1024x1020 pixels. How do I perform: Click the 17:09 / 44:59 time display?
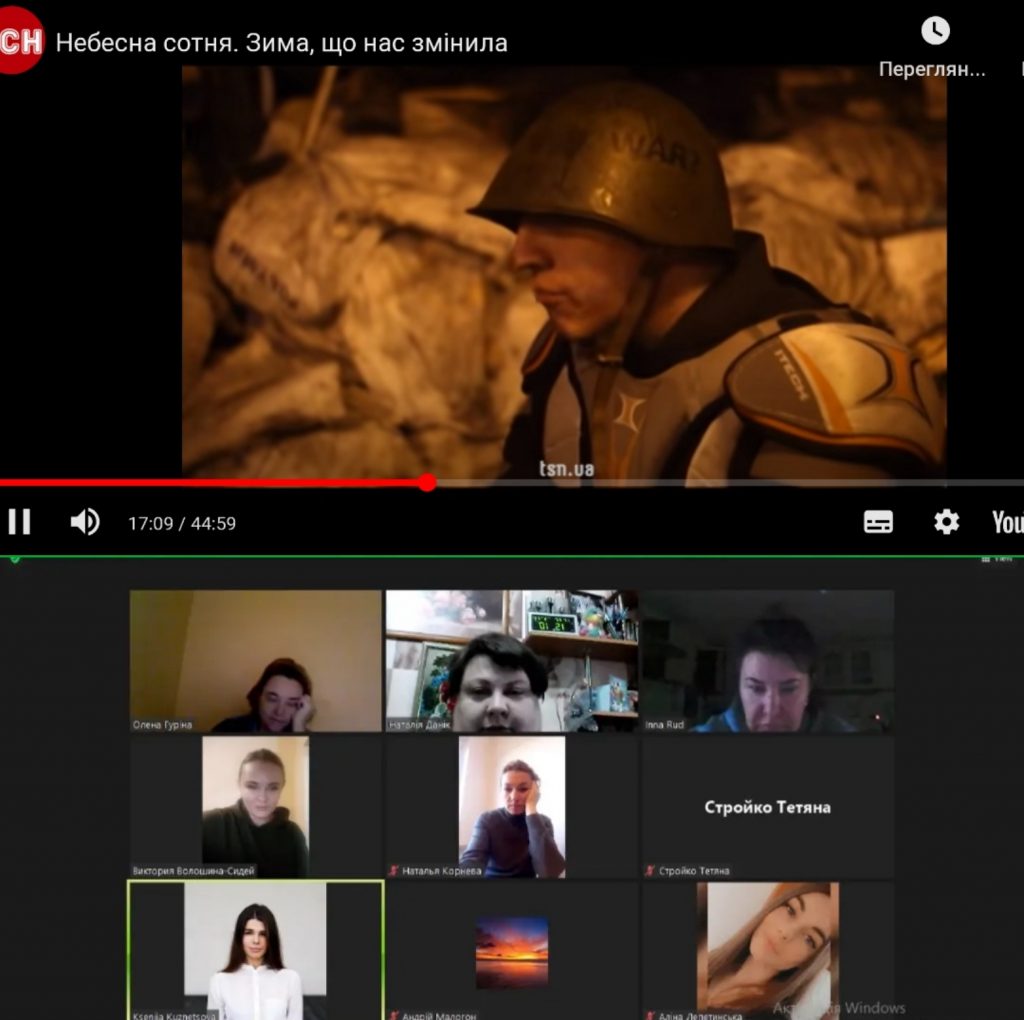pyautogui.click(x=182, y=523)
